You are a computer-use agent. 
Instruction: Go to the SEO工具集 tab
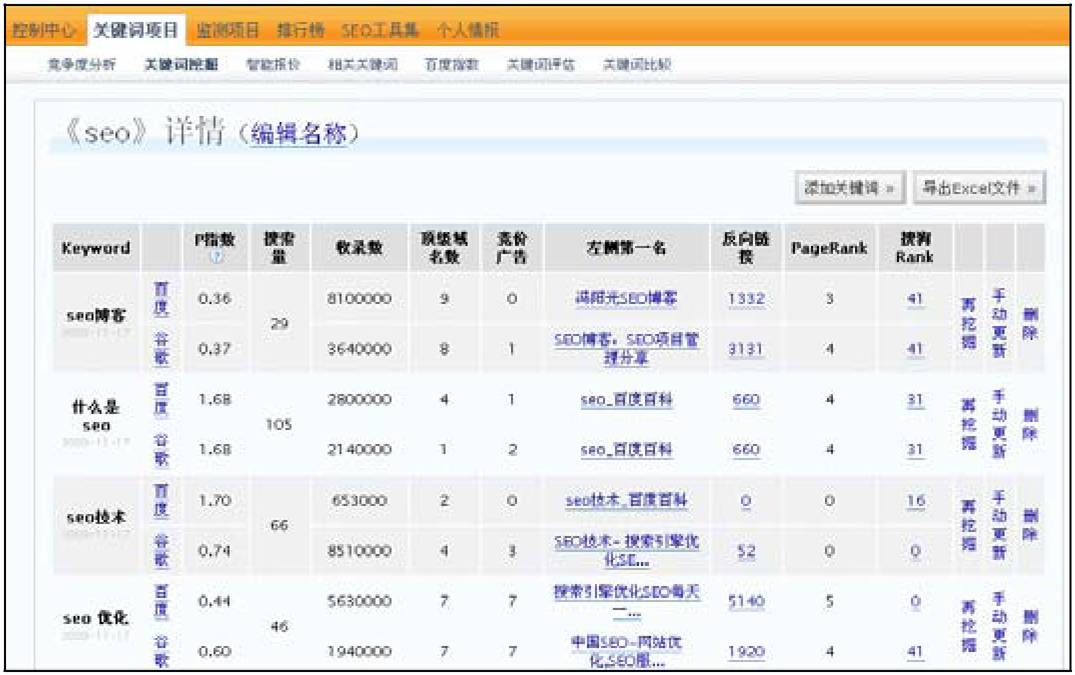click(x=380, y=30)
